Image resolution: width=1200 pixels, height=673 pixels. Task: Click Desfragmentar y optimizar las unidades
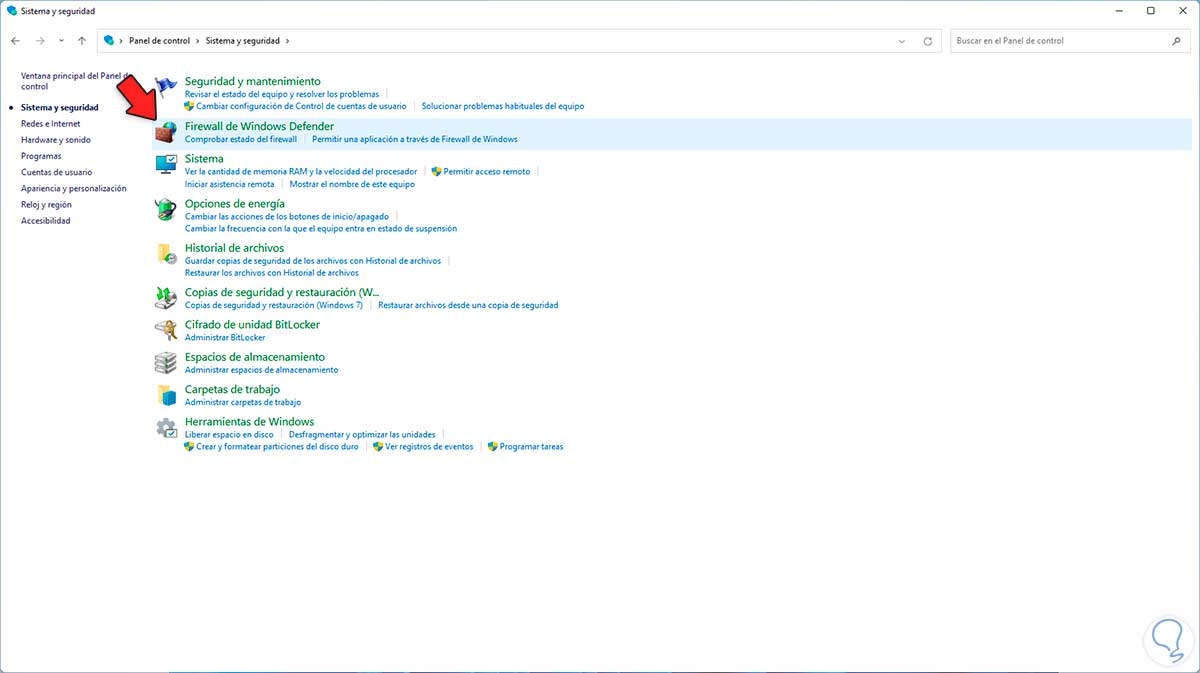(362, 435)
